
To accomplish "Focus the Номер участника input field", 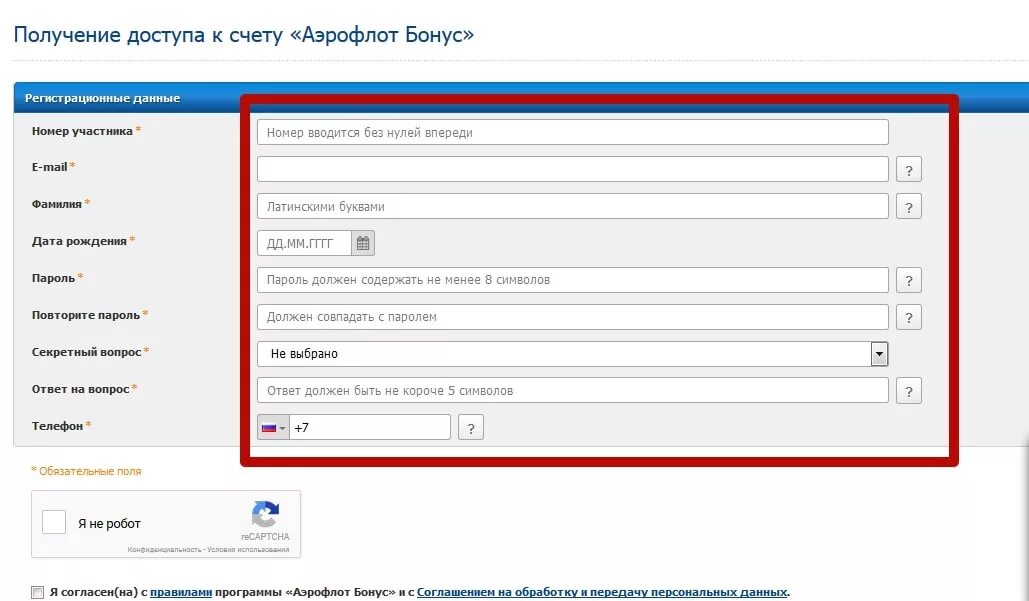I will point(572,133).
